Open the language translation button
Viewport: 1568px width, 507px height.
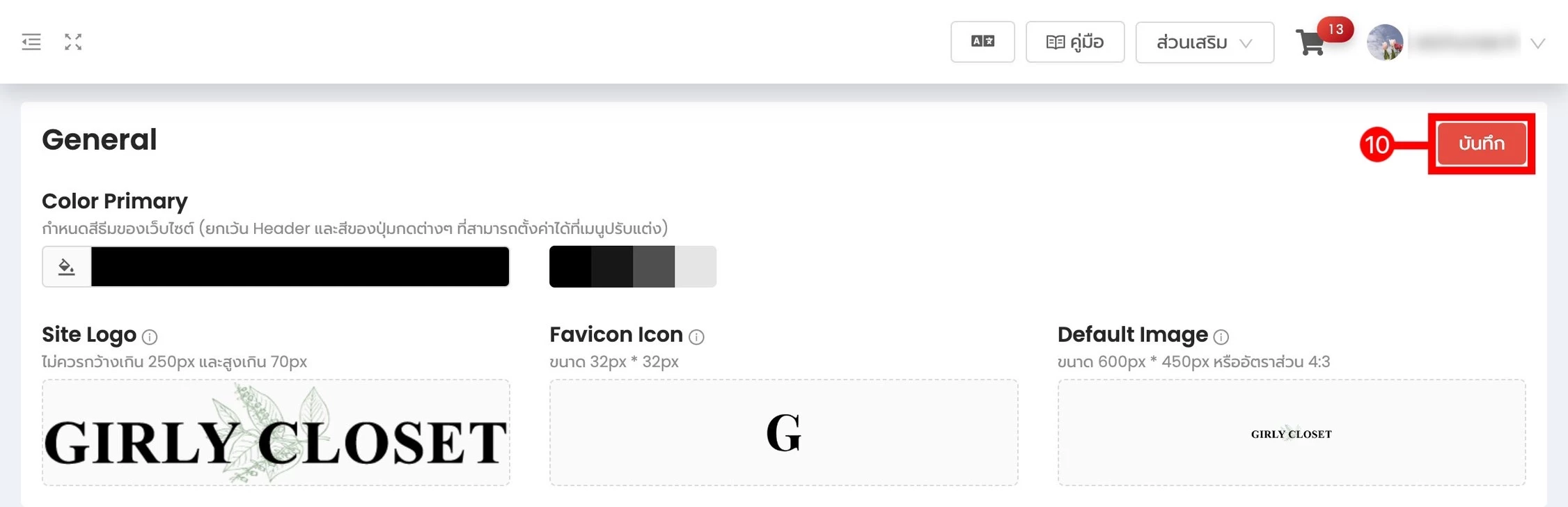pyautogui.click(x=982, y=42)
